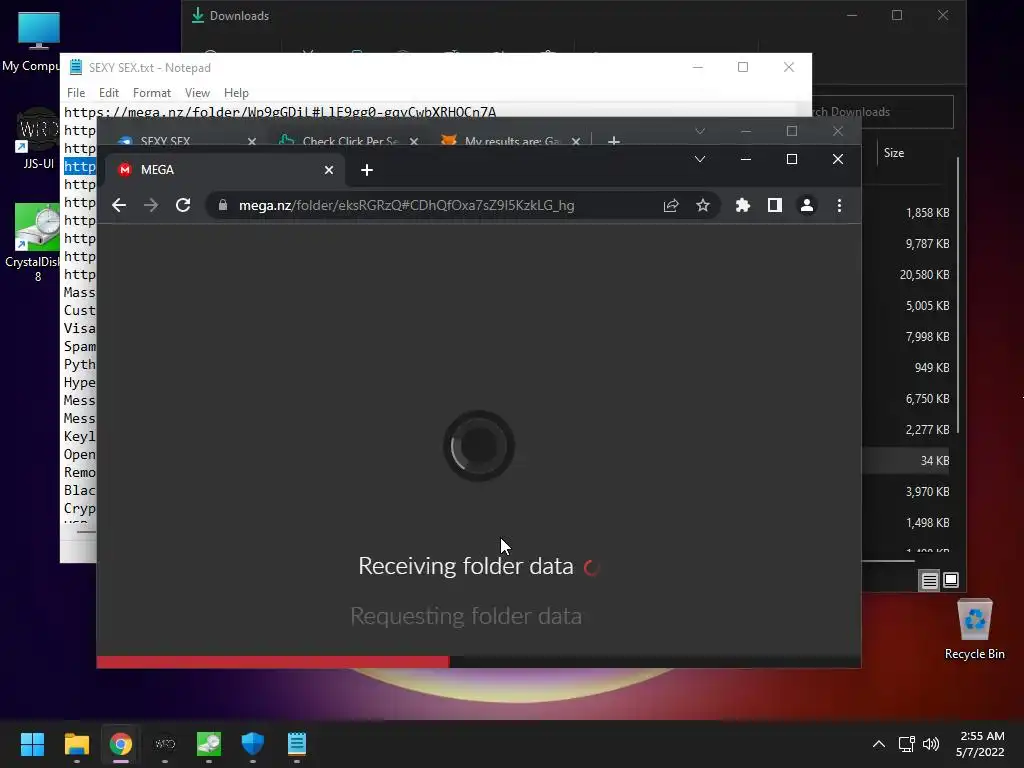Open Notepad File menu
This screenshot has width=1024, height=768.
76,93
